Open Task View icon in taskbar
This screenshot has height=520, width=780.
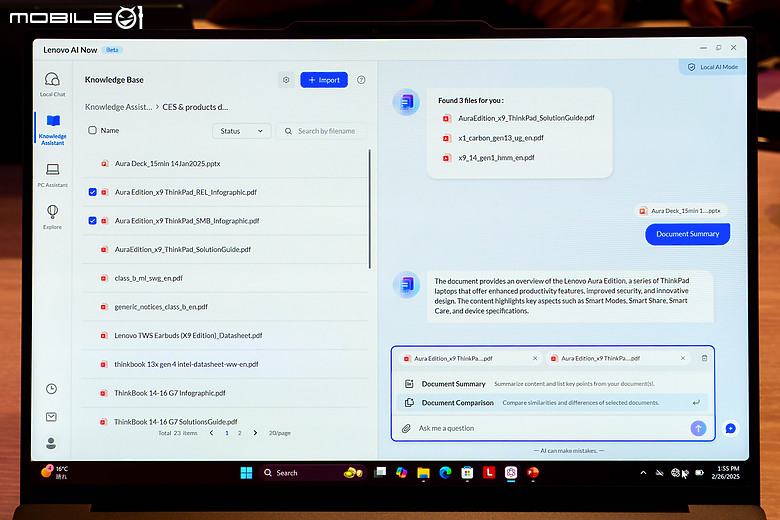pos(380,472)
